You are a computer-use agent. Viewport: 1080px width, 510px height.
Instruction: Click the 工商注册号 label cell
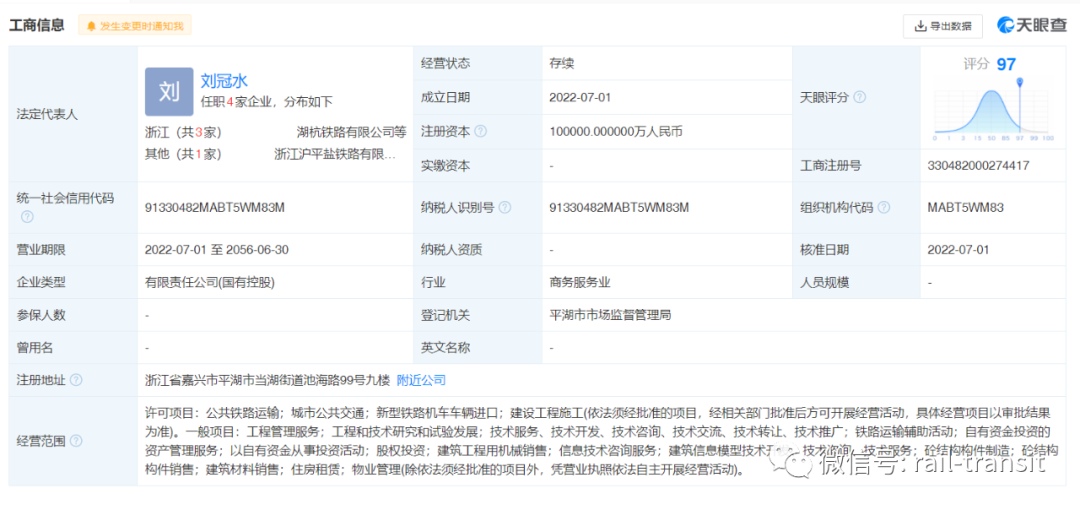click(x=857, y=165)
